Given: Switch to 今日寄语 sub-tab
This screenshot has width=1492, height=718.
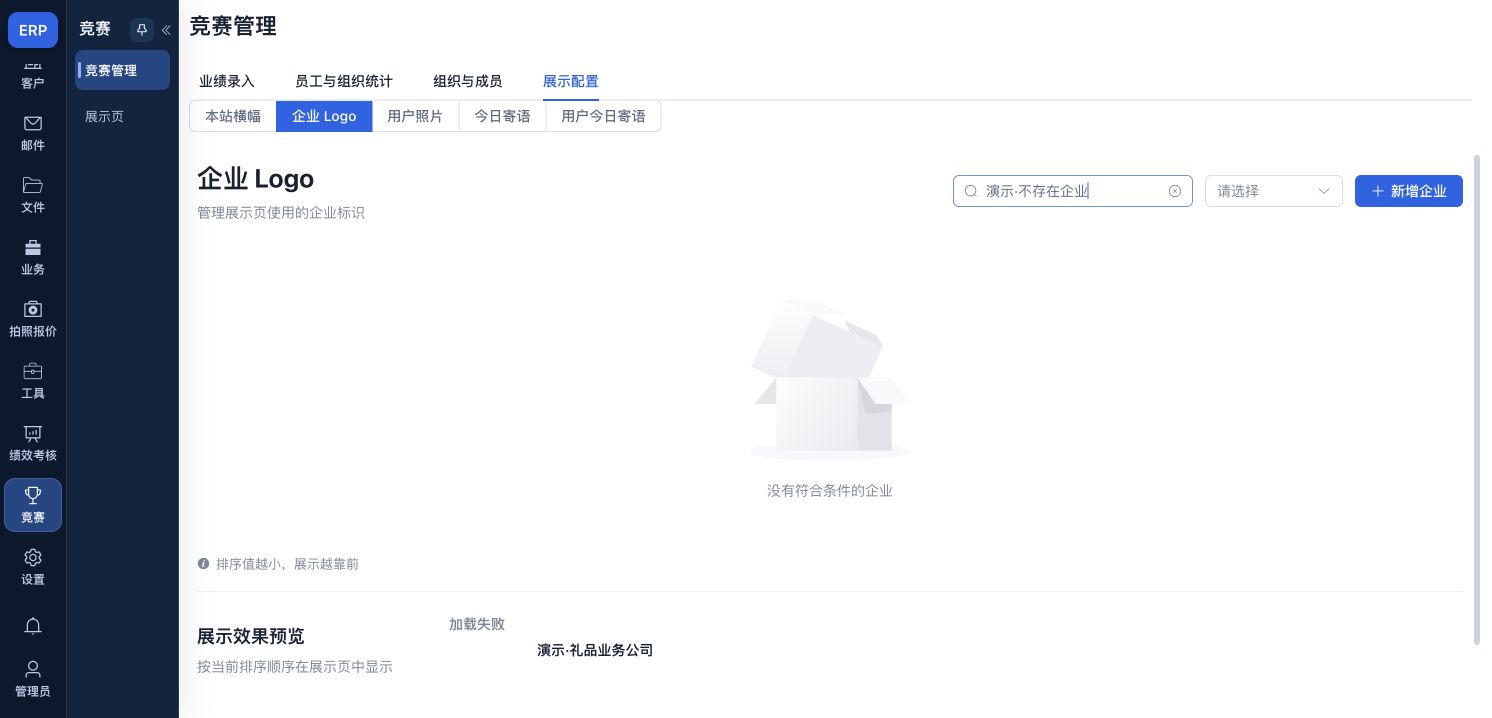Looking at the screenshot, I should [x=502, y=116].
